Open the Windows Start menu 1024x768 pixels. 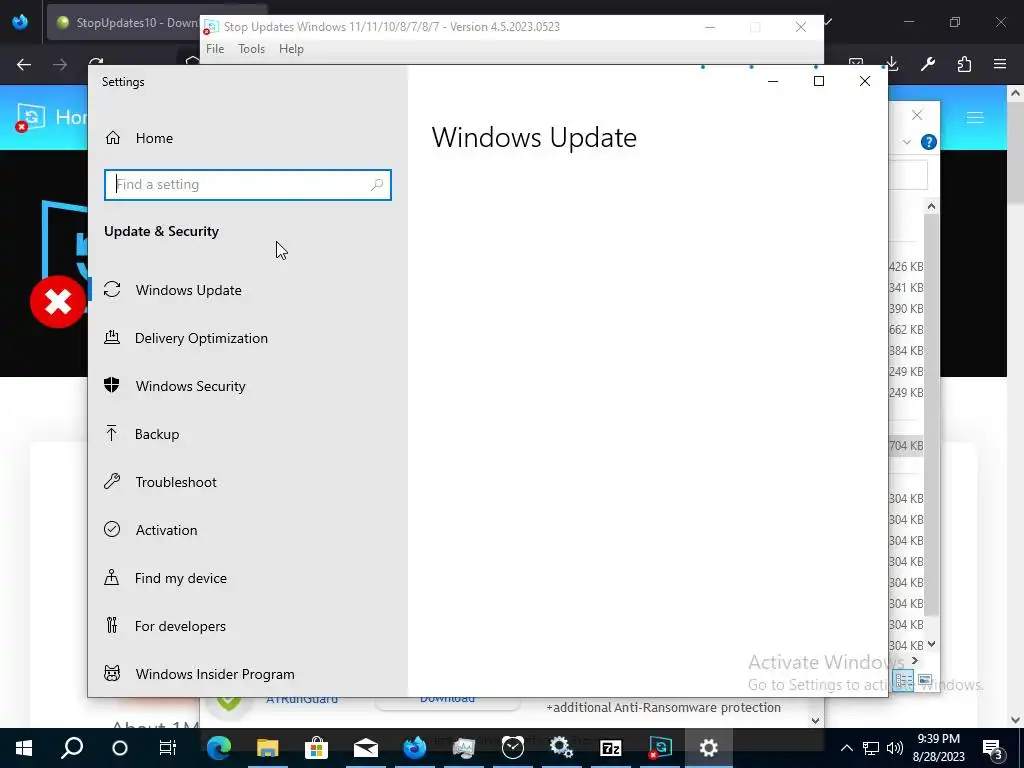tap(24, 748)
